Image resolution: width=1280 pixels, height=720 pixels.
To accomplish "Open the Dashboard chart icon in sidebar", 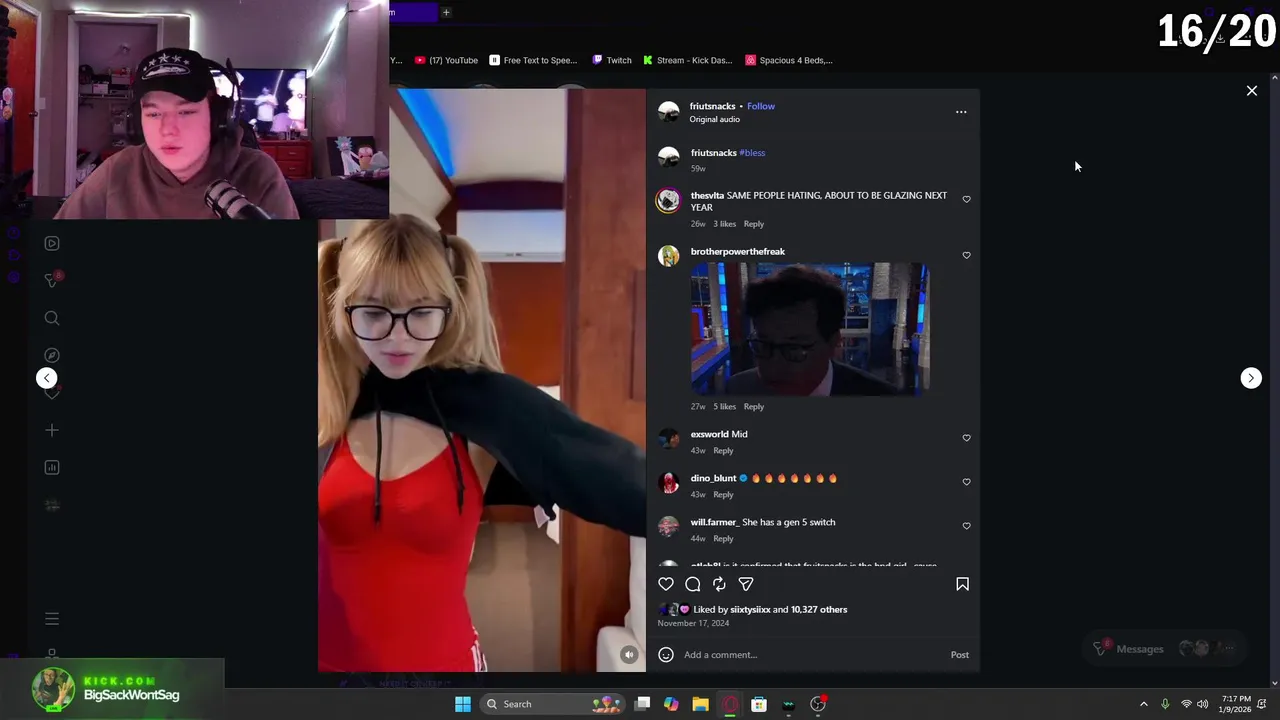I will 52,467.
